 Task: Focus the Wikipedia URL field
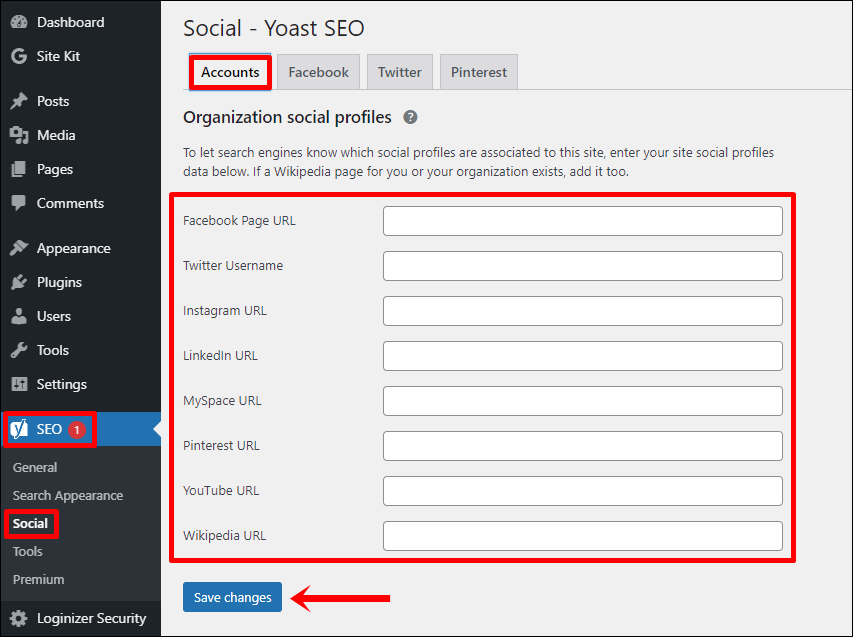point(583,536)
